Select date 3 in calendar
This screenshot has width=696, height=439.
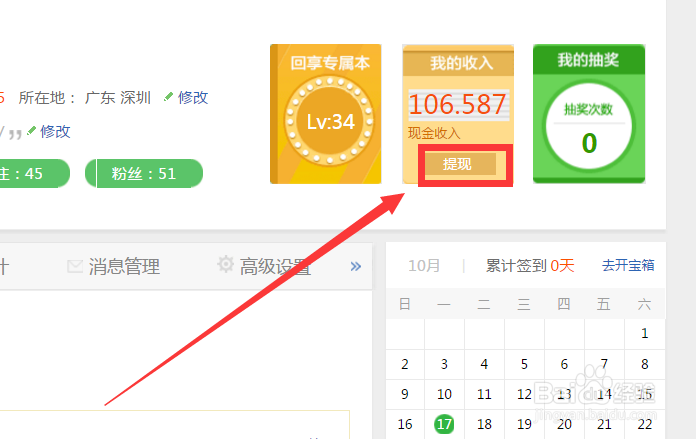(x=444, y=364)
